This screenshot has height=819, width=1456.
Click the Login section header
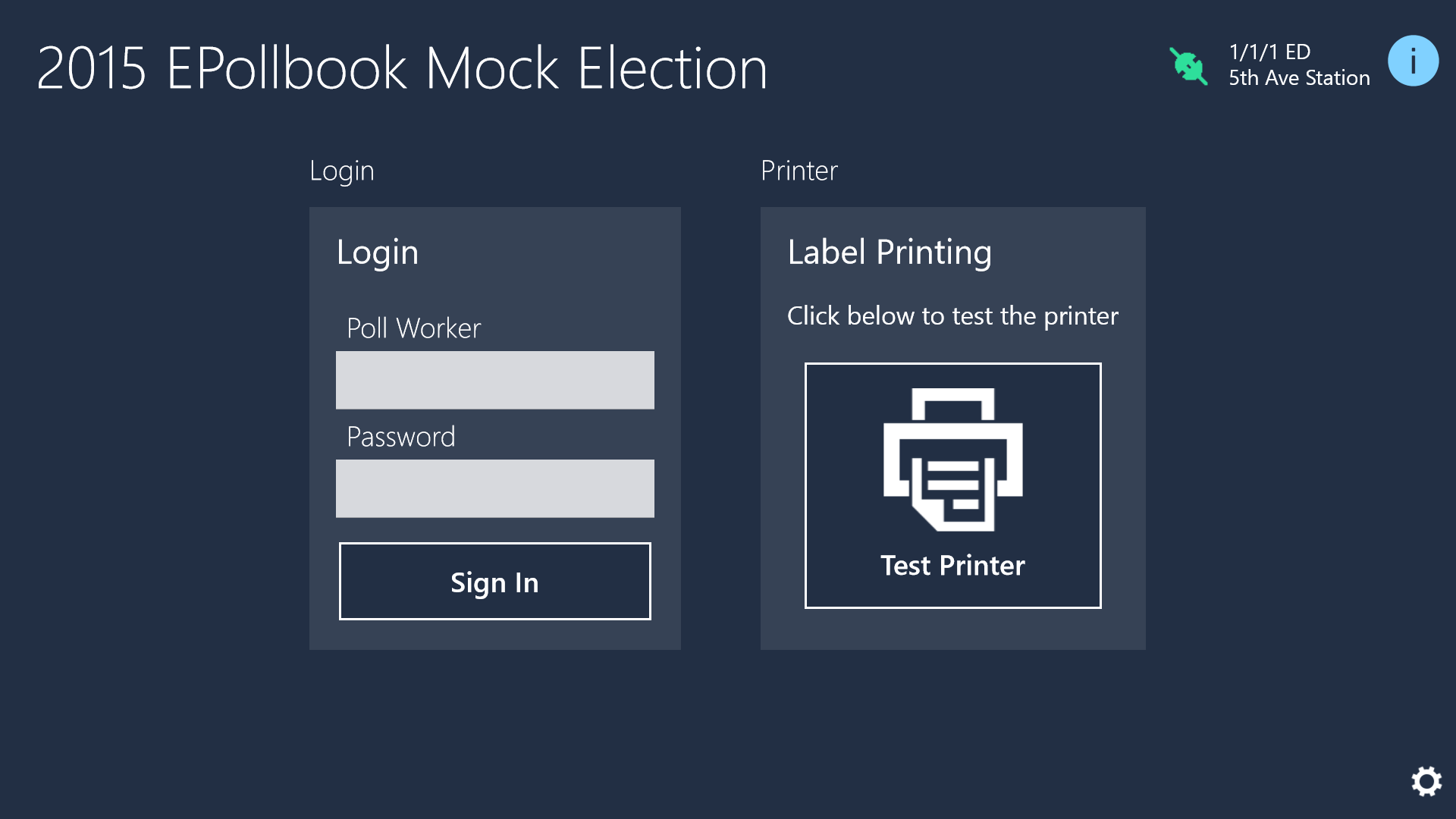(342, 171)
